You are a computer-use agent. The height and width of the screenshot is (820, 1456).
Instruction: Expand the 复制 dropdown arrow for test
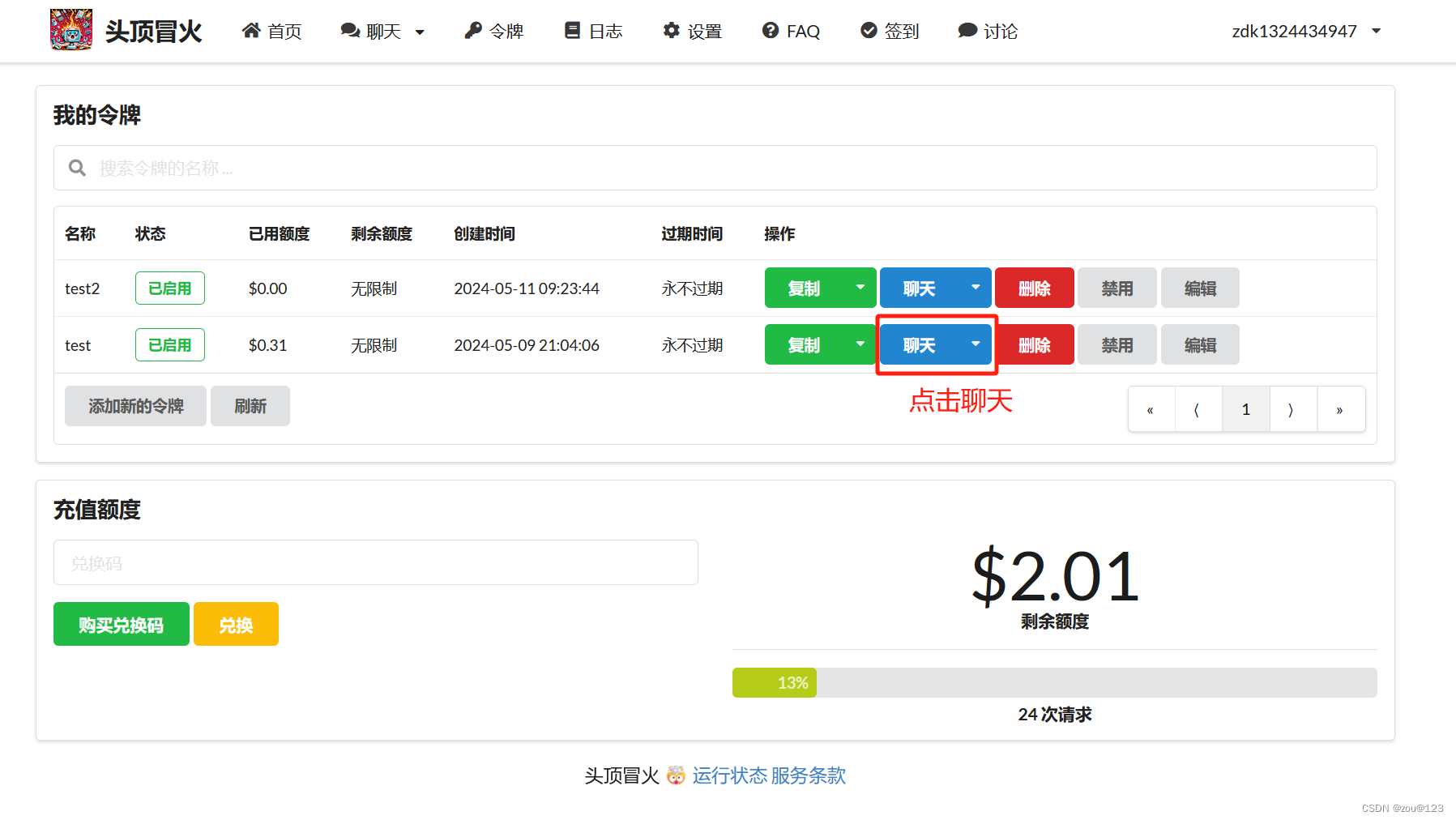[x=860, y=345]
